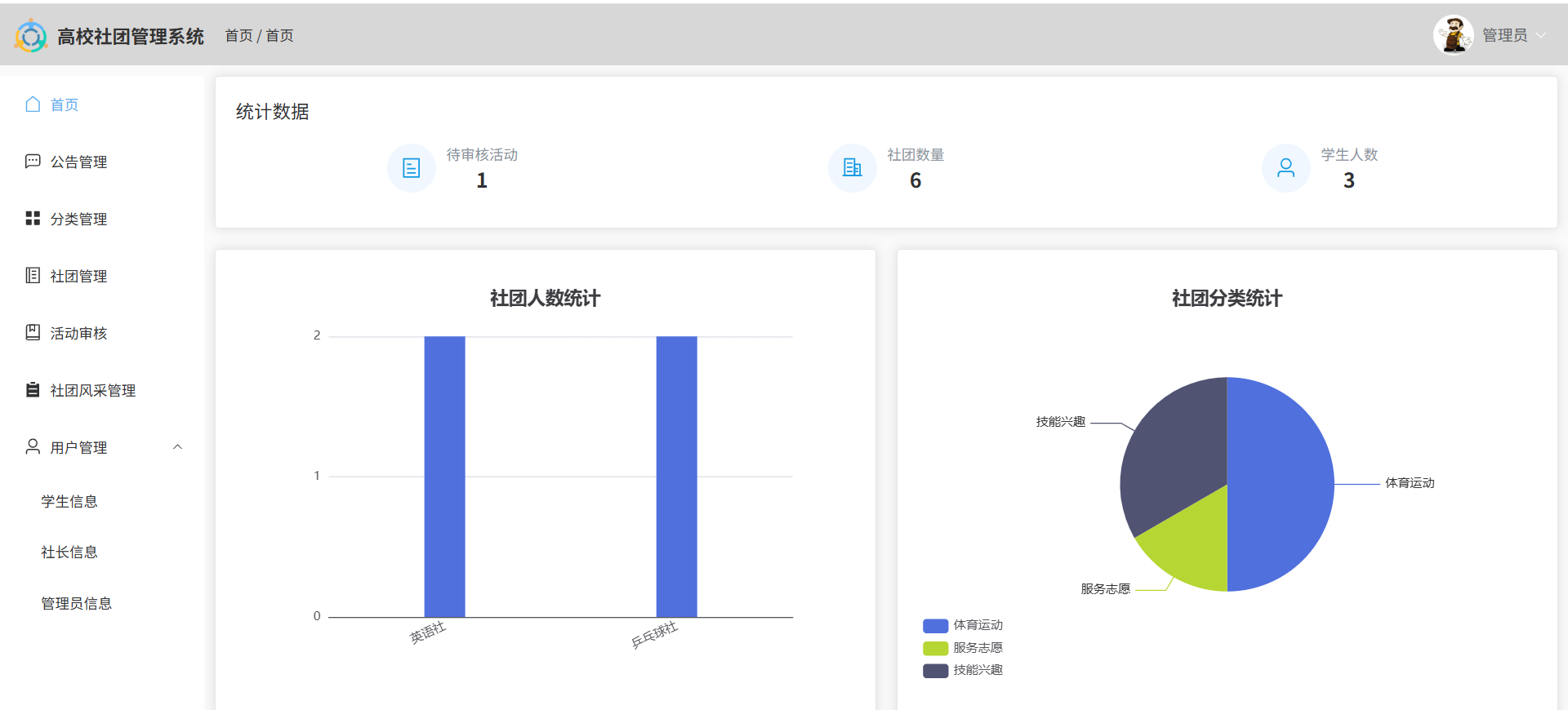Click the 技能兴趣 pie callout label
This screenshot has height=710, width=1568.
(1060, 422)
